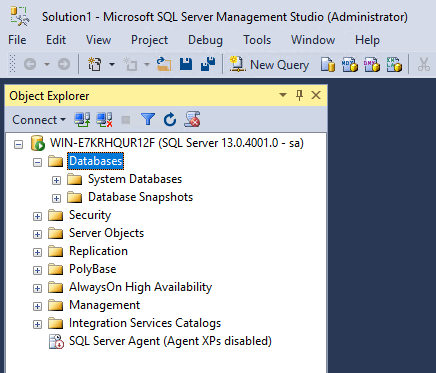Collapse the Databases node
The width and height of the screenshot is (436, 373).
pos(37,162)
